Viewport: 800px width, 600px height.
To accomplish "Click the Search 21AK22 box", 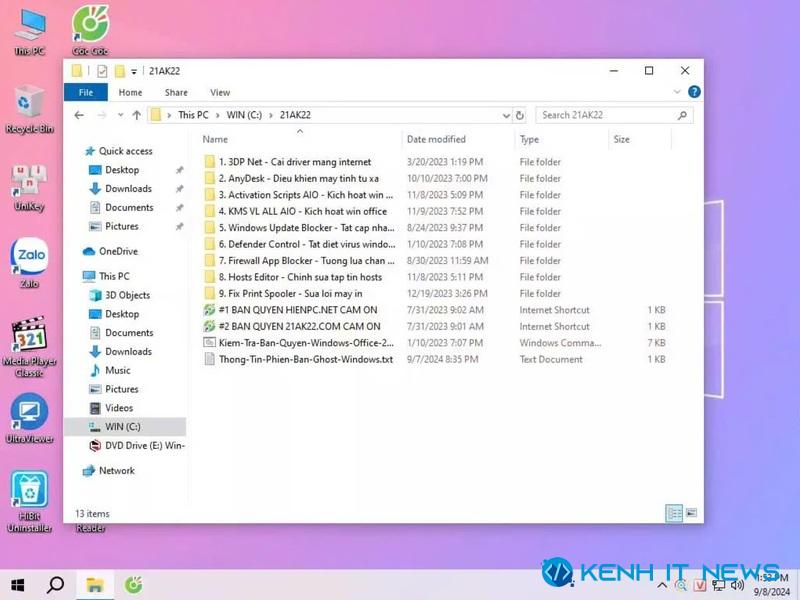I will click(x=614, y=115).
